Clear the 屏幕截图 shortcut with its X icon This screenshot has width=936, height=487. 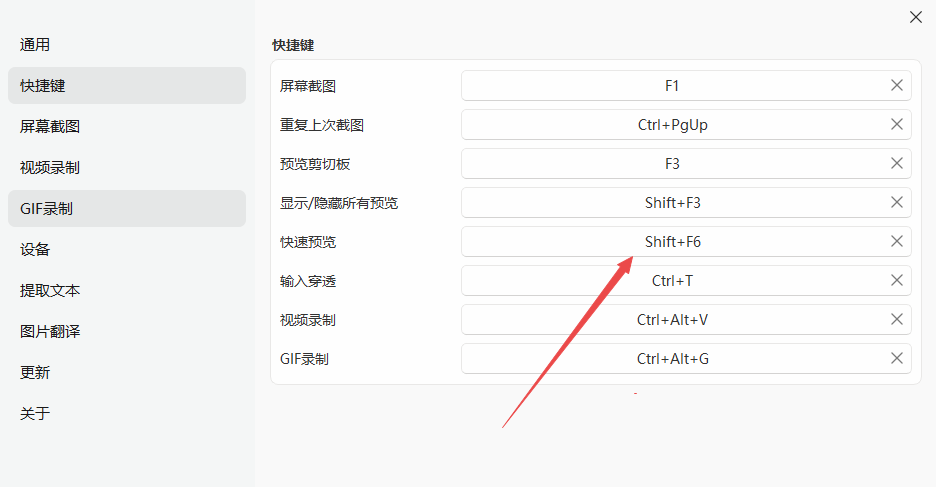(897, 86)
